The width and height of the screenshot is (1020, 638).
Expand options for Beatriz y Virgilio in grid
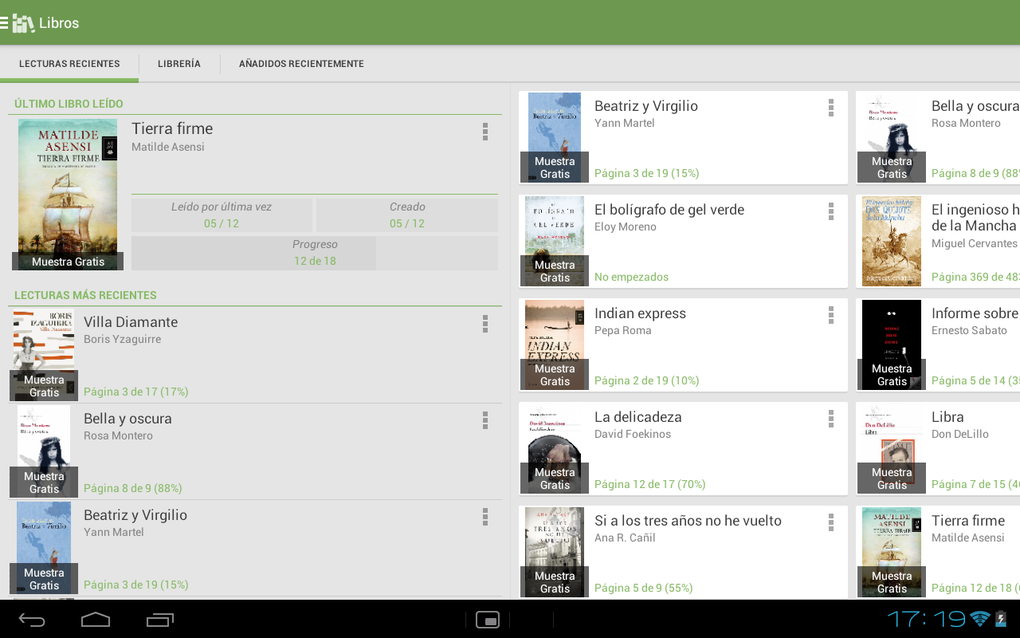(x=831, y=108)
